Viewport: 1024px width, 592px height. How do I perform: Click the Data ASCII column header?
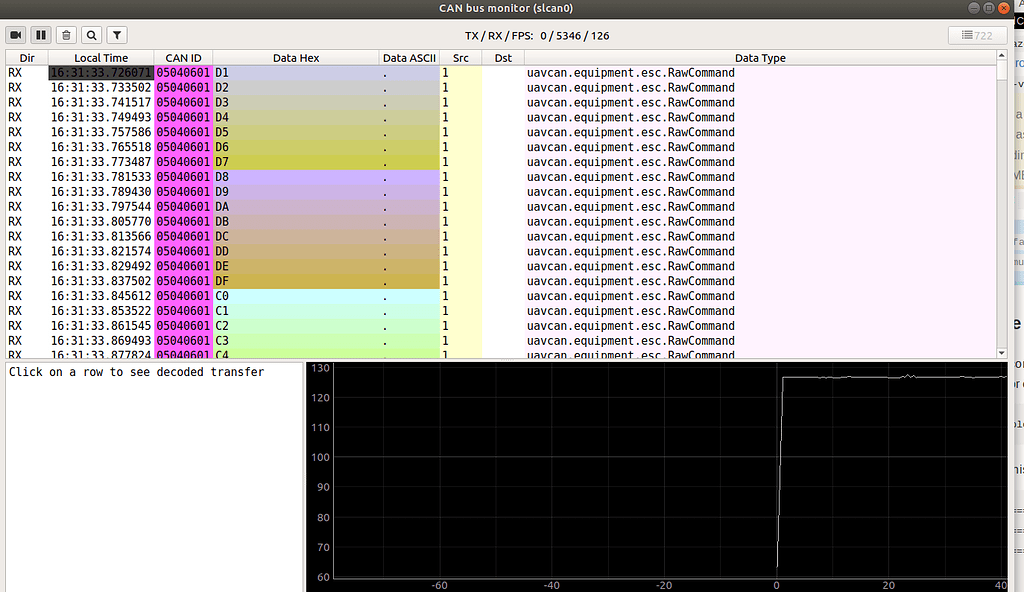coord(409,58)
